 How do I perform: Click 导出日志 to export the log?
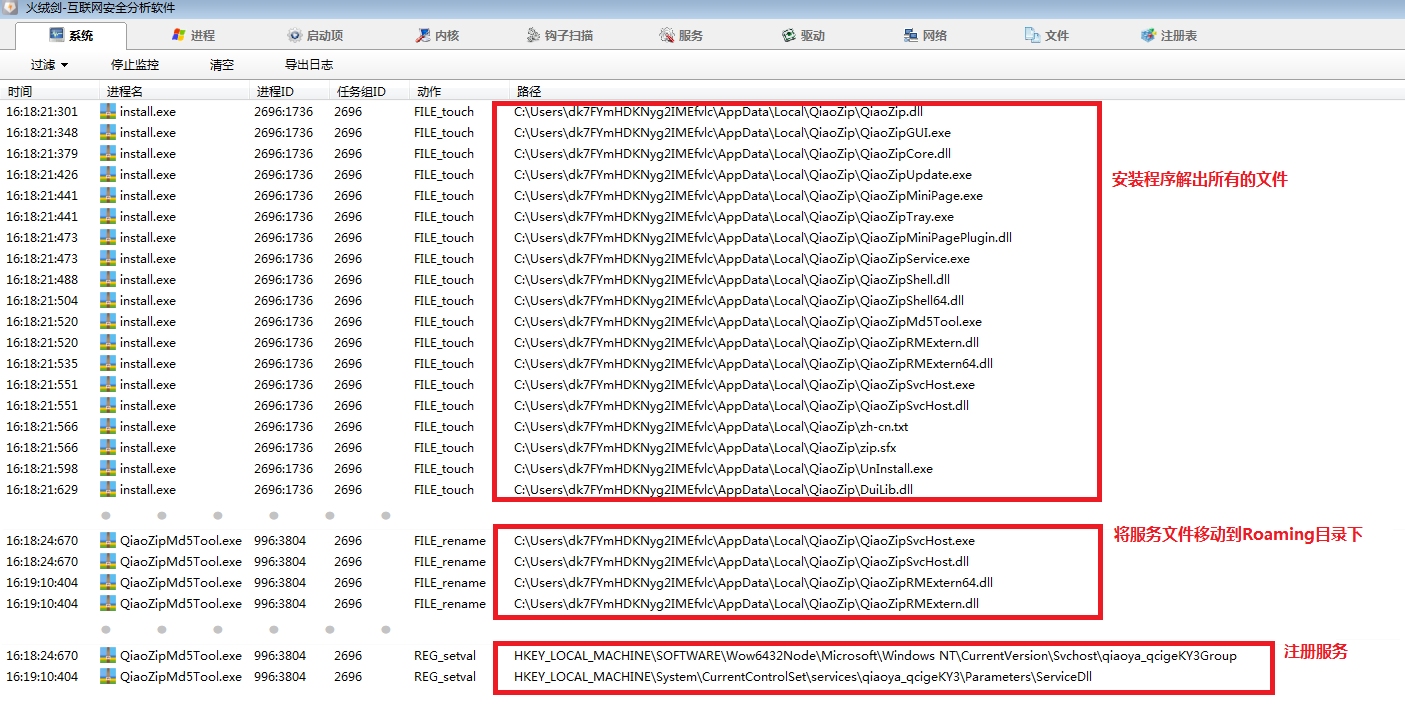point(309,65)
